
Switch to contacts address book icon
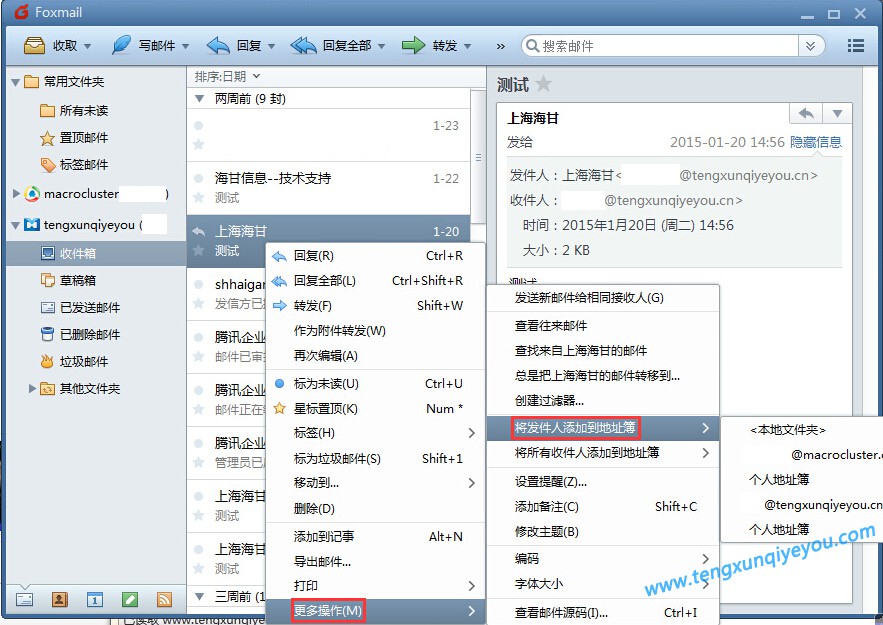click(x=60, y=599)
